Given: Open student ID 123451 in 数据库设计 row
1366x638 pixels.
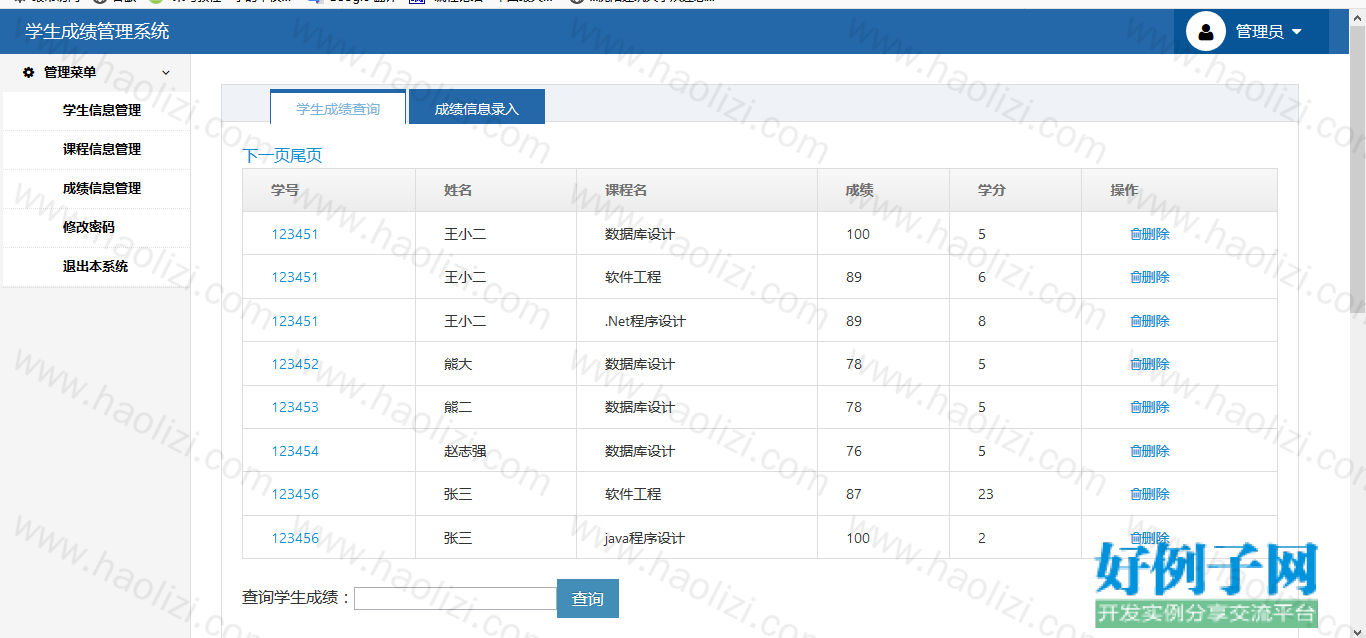Looking at the screenshot, I should [295, 234].
